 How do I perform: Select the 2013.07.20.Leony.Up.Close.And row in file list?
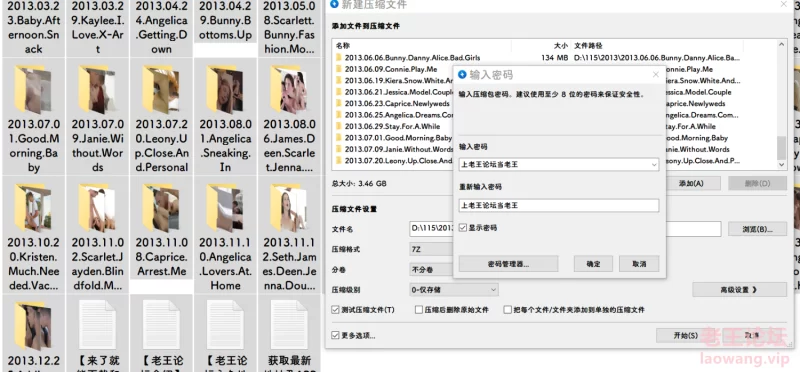point(394,161)
